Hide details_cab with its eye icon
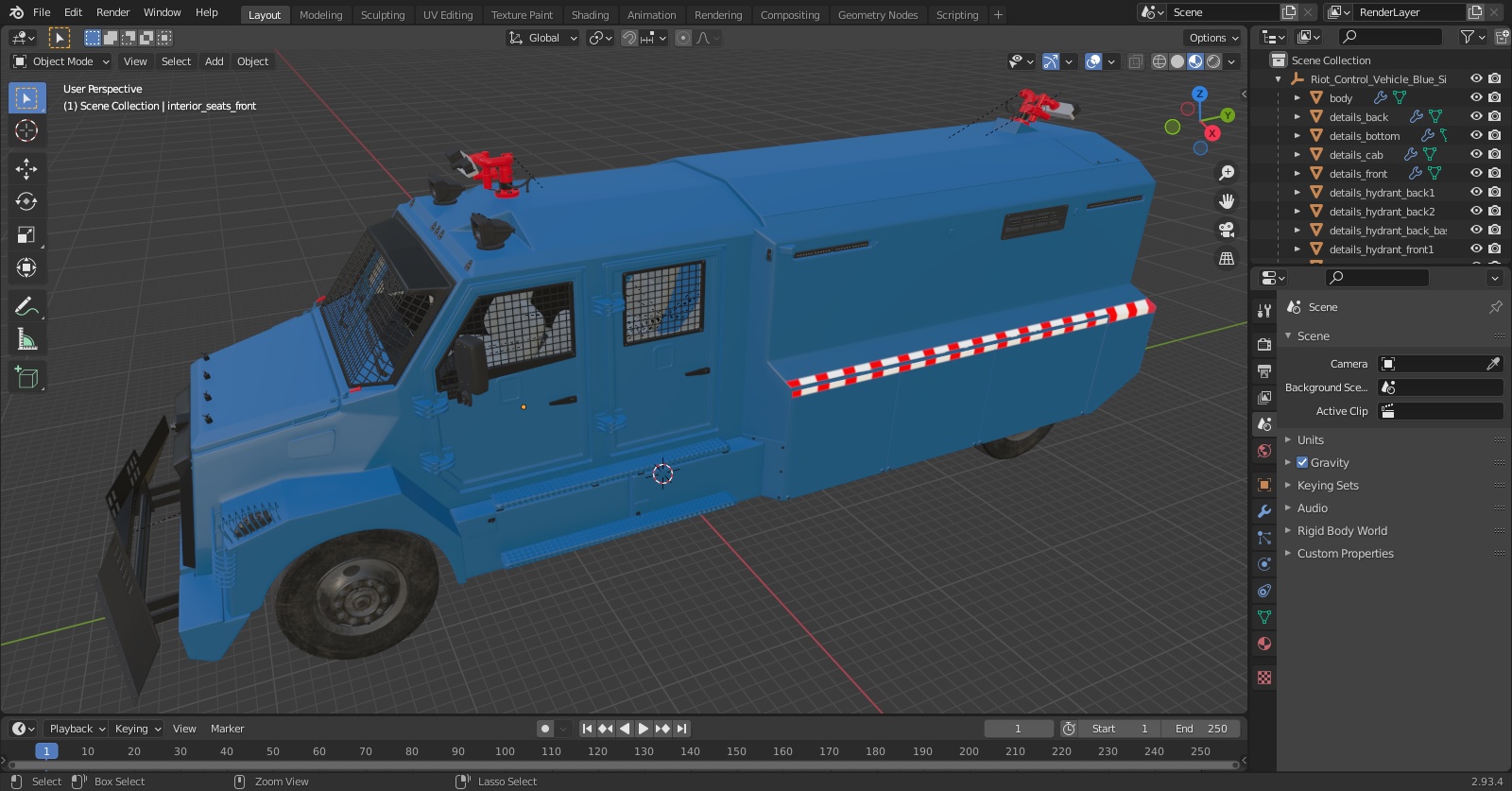Viewport: 1512px width, 791px height. [1476, 154]
